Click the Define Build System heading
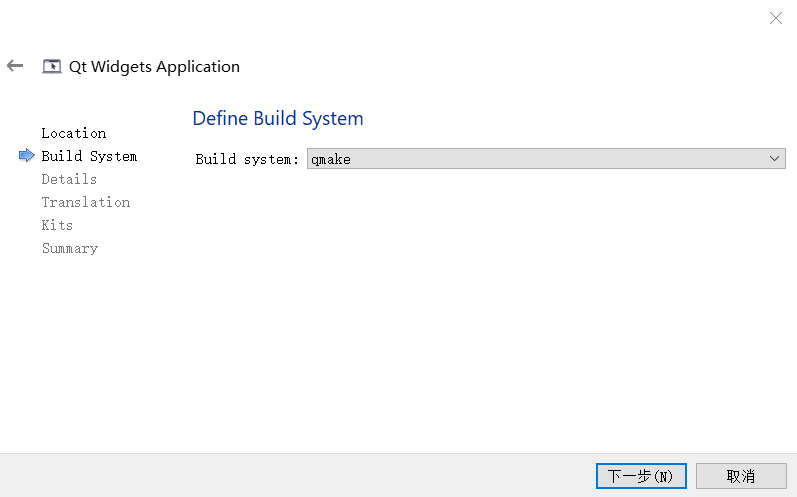The height and width of the screenshot is (497, 797). click(x=277, y=118)
